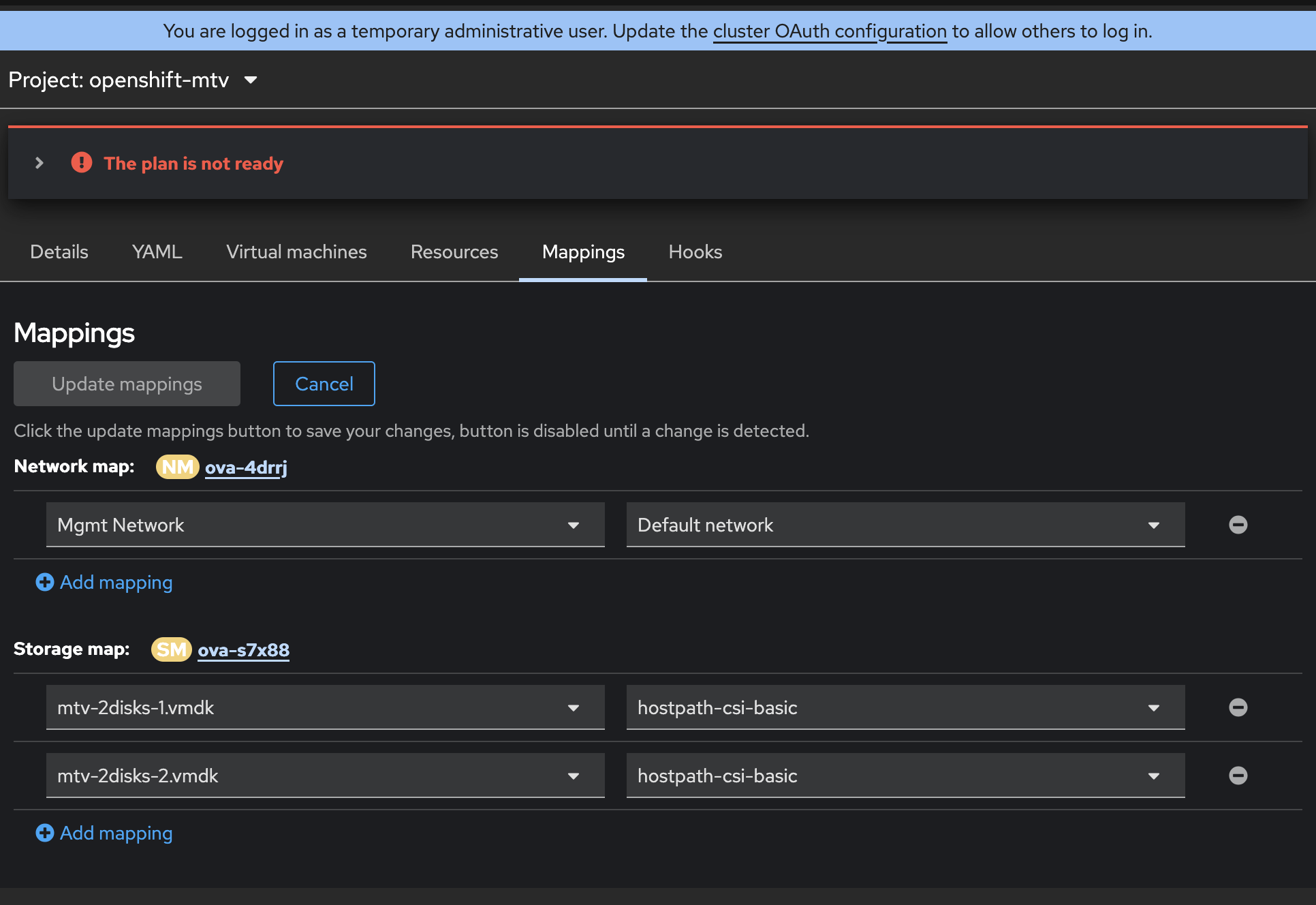This screenshot has width=1316, height=905.
Task: Switch to the Virtual machines tab
Action: tap(296, 252)
